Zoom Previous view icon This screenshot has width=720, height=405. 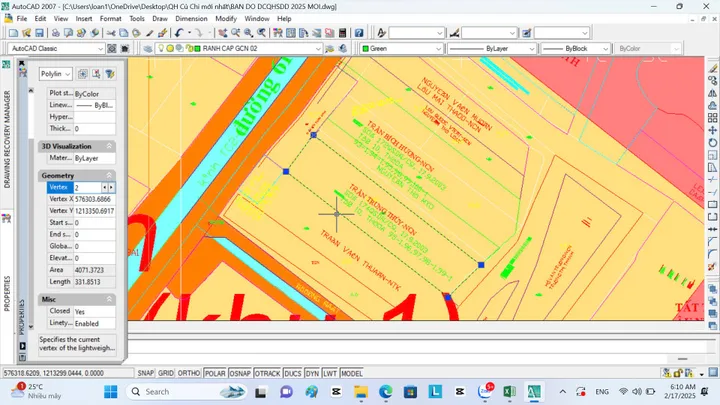(x=261, y=33)
